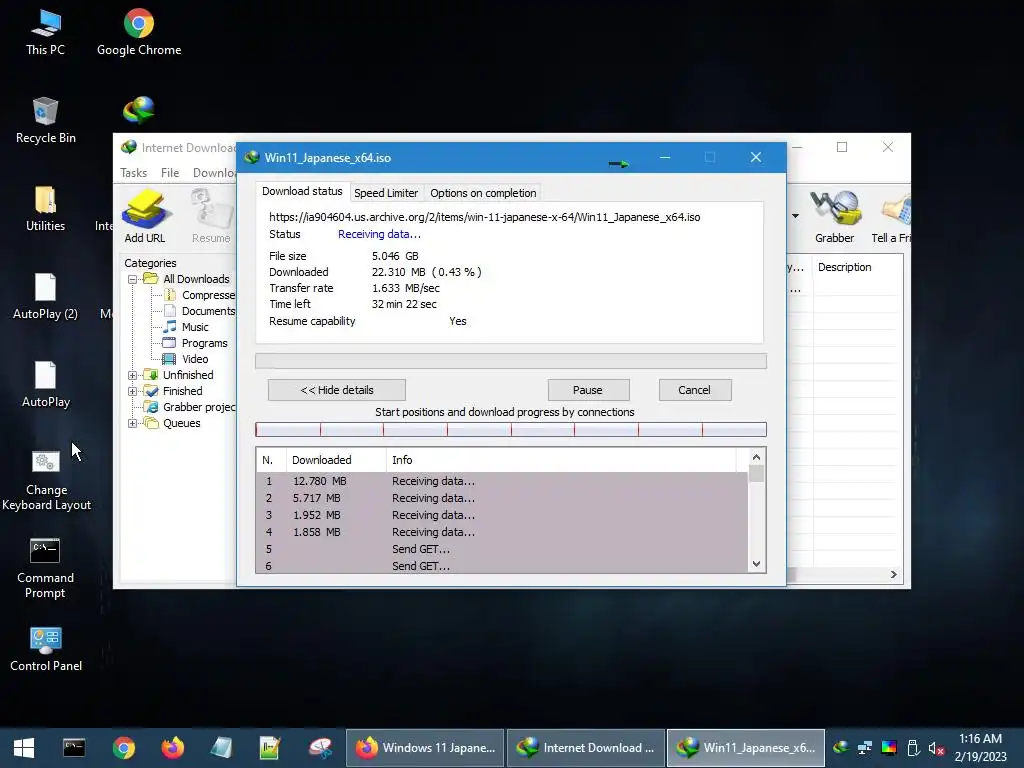Switch to Options on completion tab
Screen dimensions: 1024x768
483,193
